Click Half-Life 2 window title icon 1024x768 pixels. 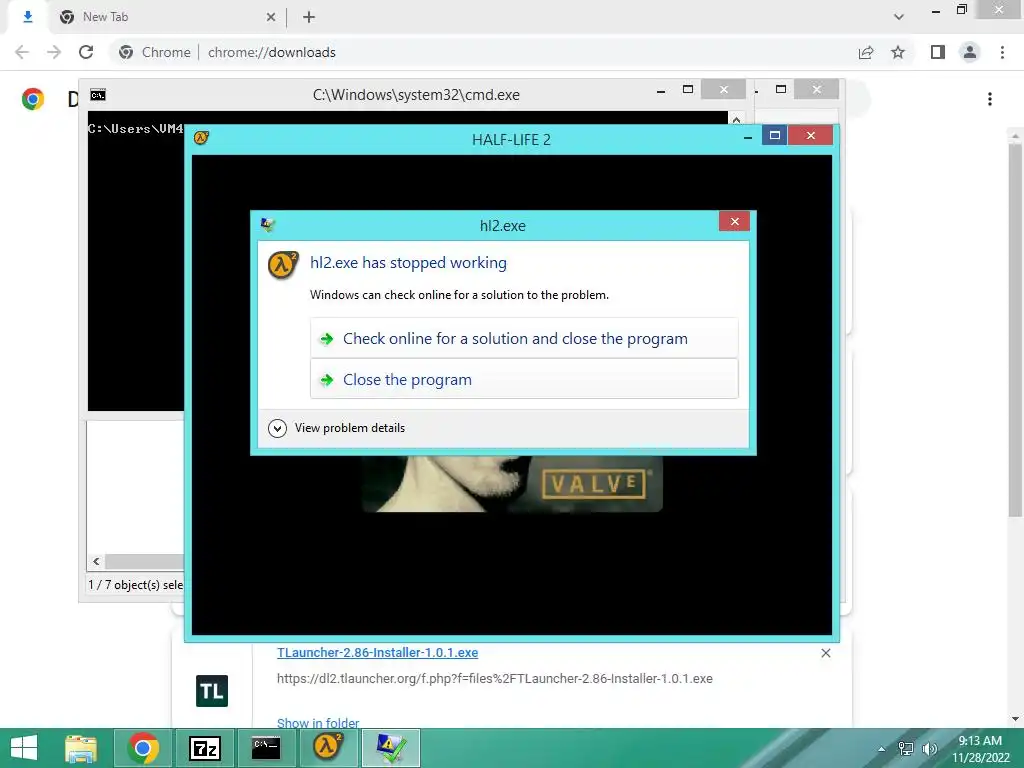pos(201,138)
